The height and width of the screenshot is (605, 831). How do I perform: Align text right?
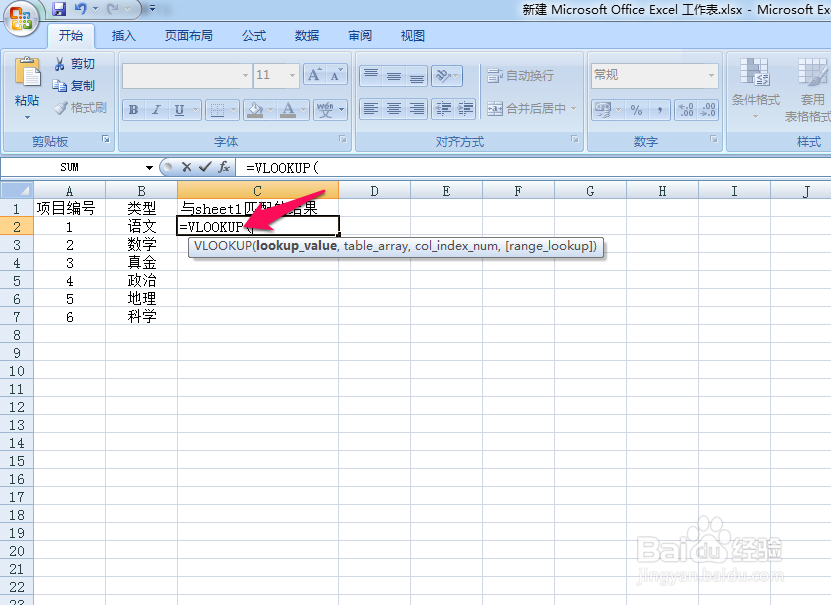pos(417,109)
